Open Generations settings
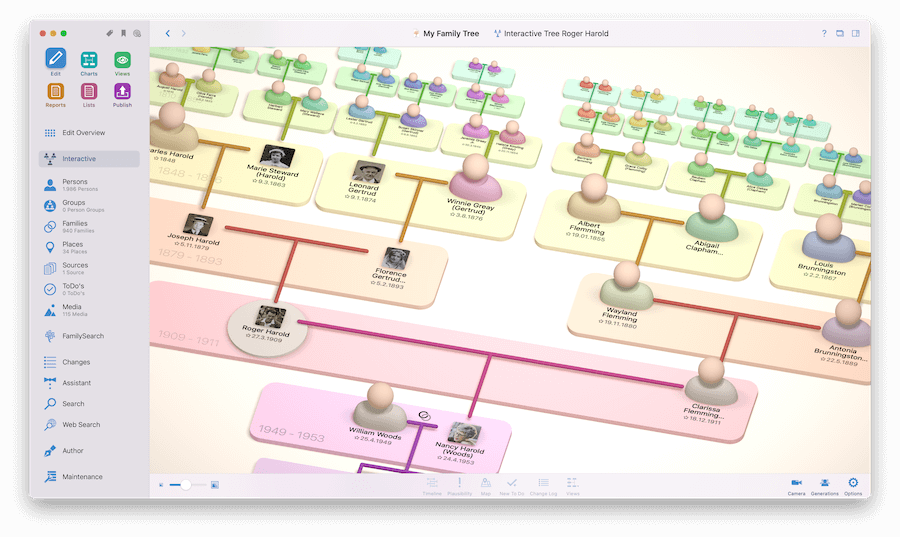 tap(824, 486)
